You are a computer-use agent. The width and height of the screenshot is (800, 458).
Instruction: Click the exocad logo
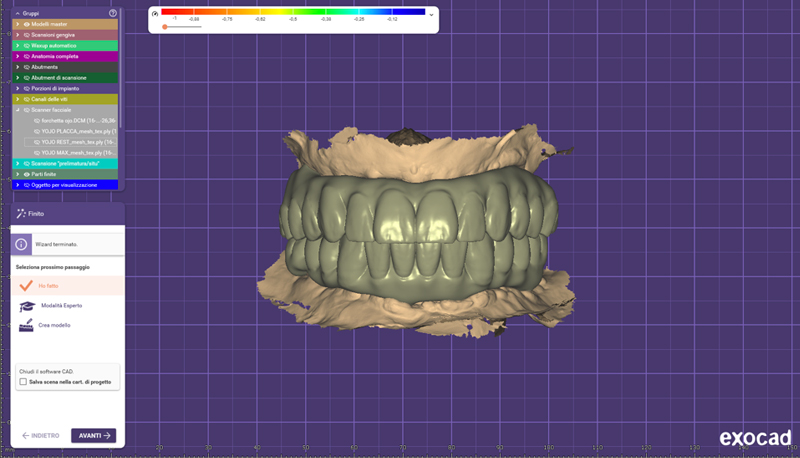755,438
